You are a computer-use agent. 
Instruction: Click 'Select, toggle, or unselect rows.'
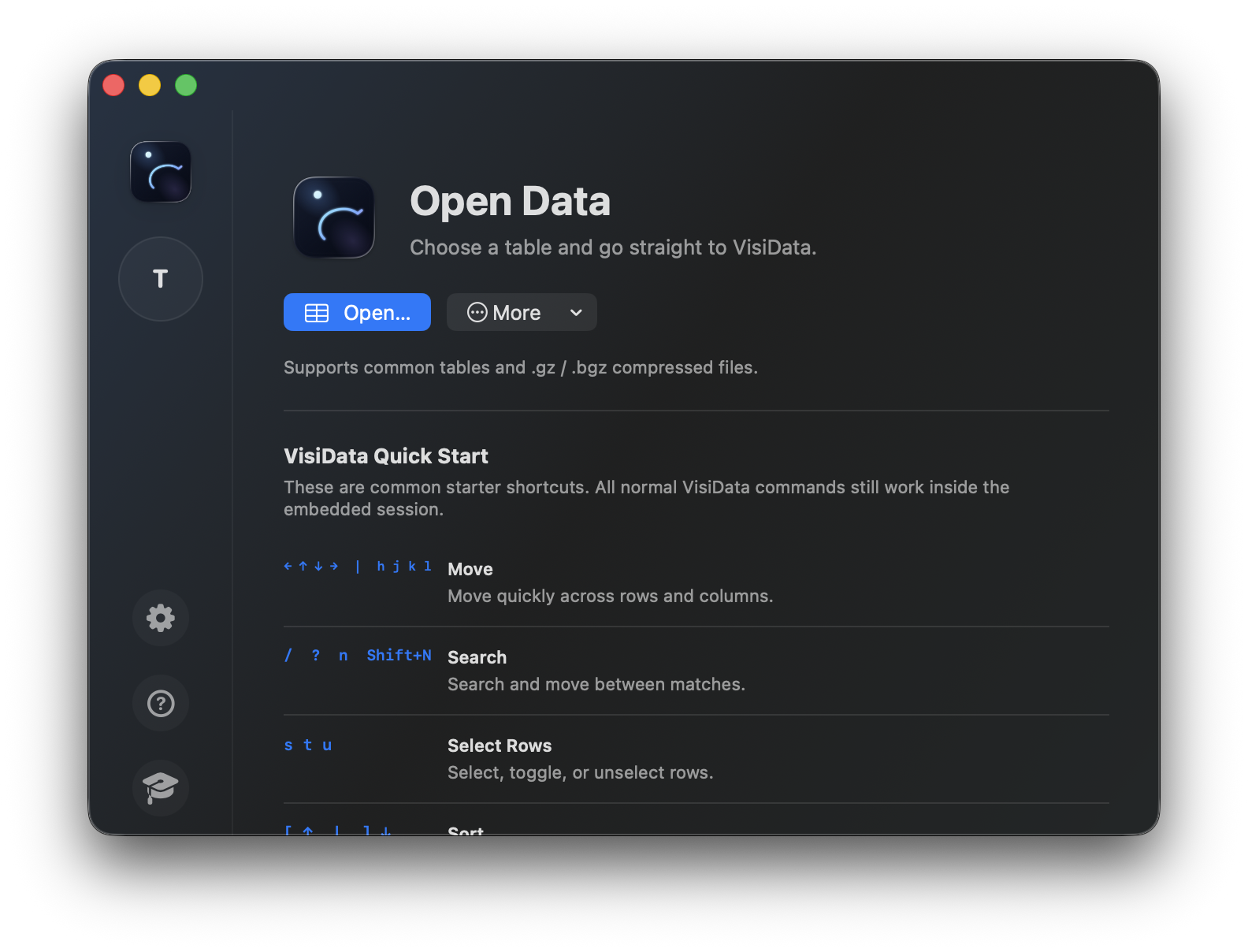(x=581, y=772)
